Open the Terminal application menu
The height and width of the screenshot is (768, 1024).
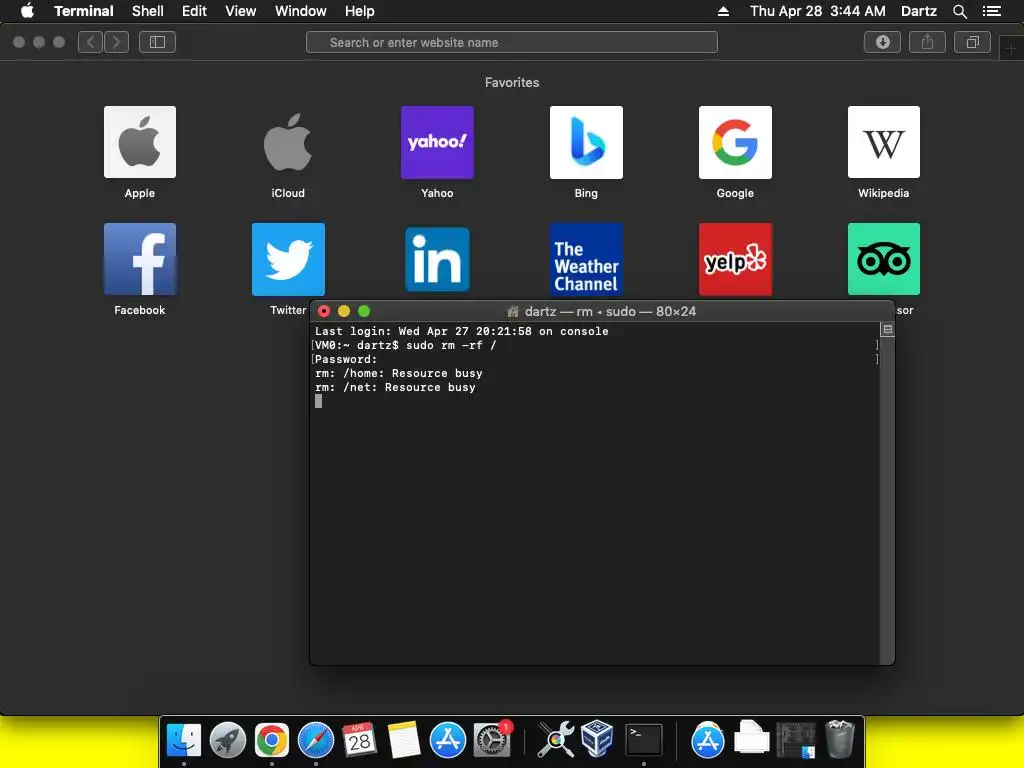[84, 11]
